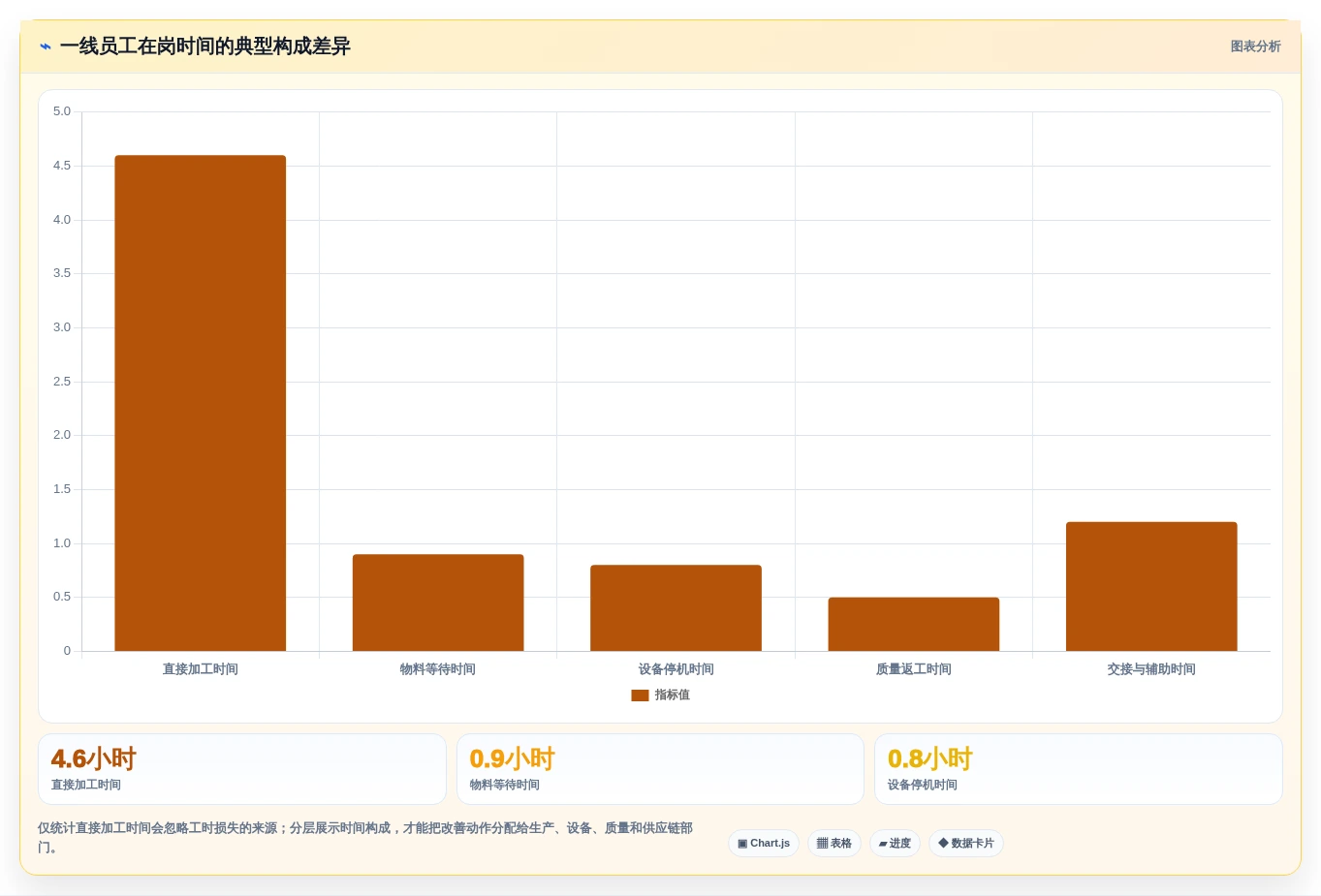Select the 物料等待时间 bar in chart

point(438,602)
